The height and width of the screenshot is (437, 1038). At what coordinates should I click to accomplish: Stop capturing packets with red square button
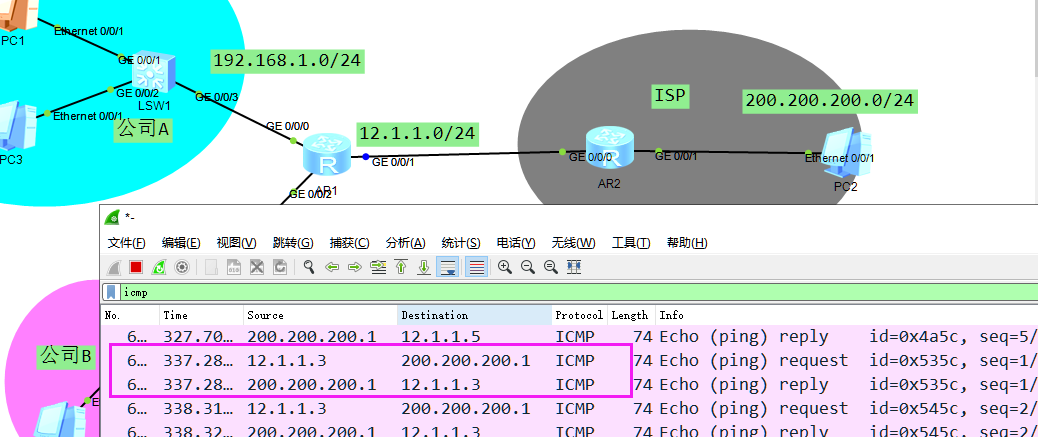(136, 267)
